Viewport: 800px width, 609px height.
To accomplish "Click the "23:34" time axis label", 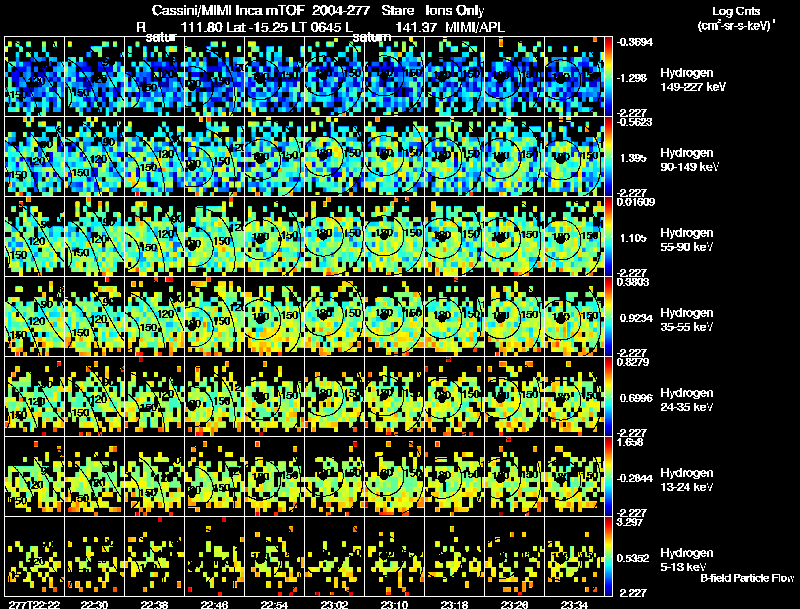I will (x=574, y=605).
